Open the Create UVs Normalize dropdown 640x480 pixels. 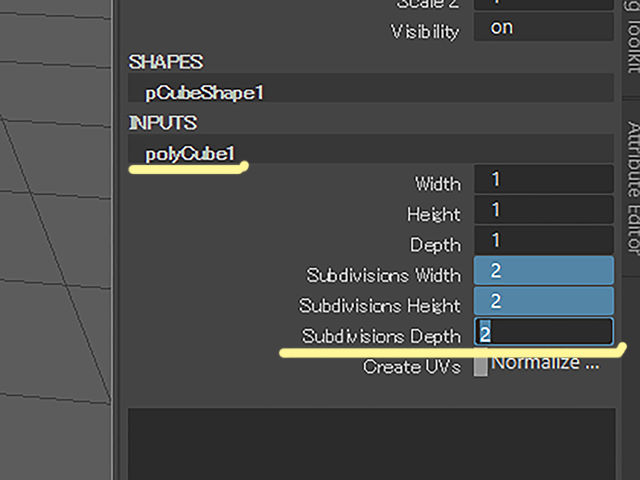click(544, 363)
